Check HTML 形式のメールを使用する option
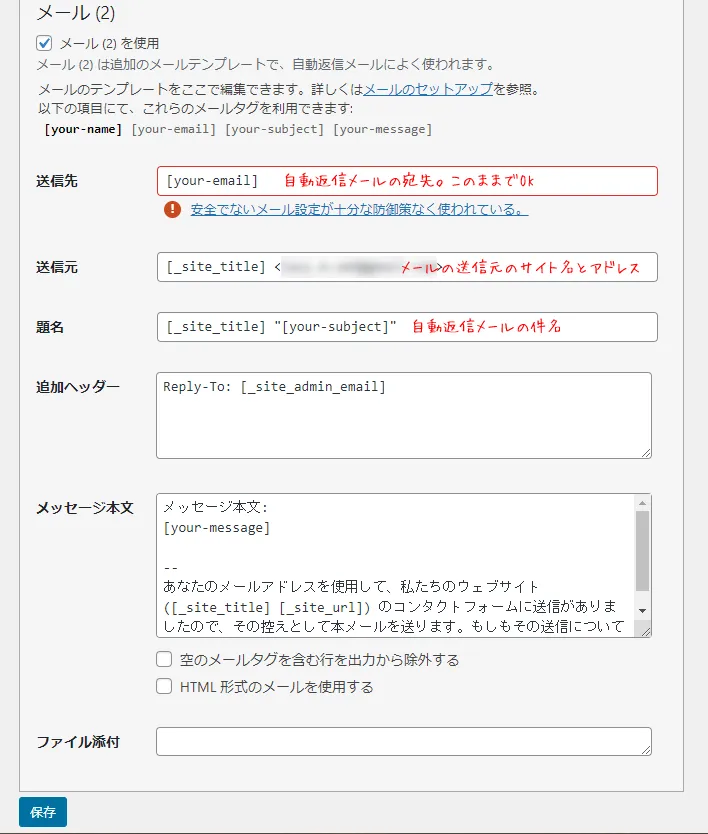708x834 pixels. (x=164, y=687)
